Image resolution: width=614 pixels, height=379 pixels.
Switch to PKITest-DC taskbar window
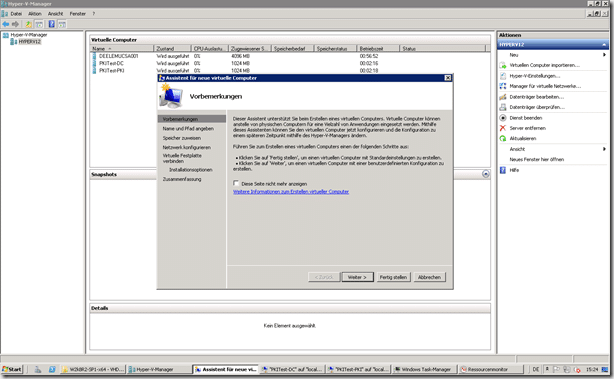point(292,369)
